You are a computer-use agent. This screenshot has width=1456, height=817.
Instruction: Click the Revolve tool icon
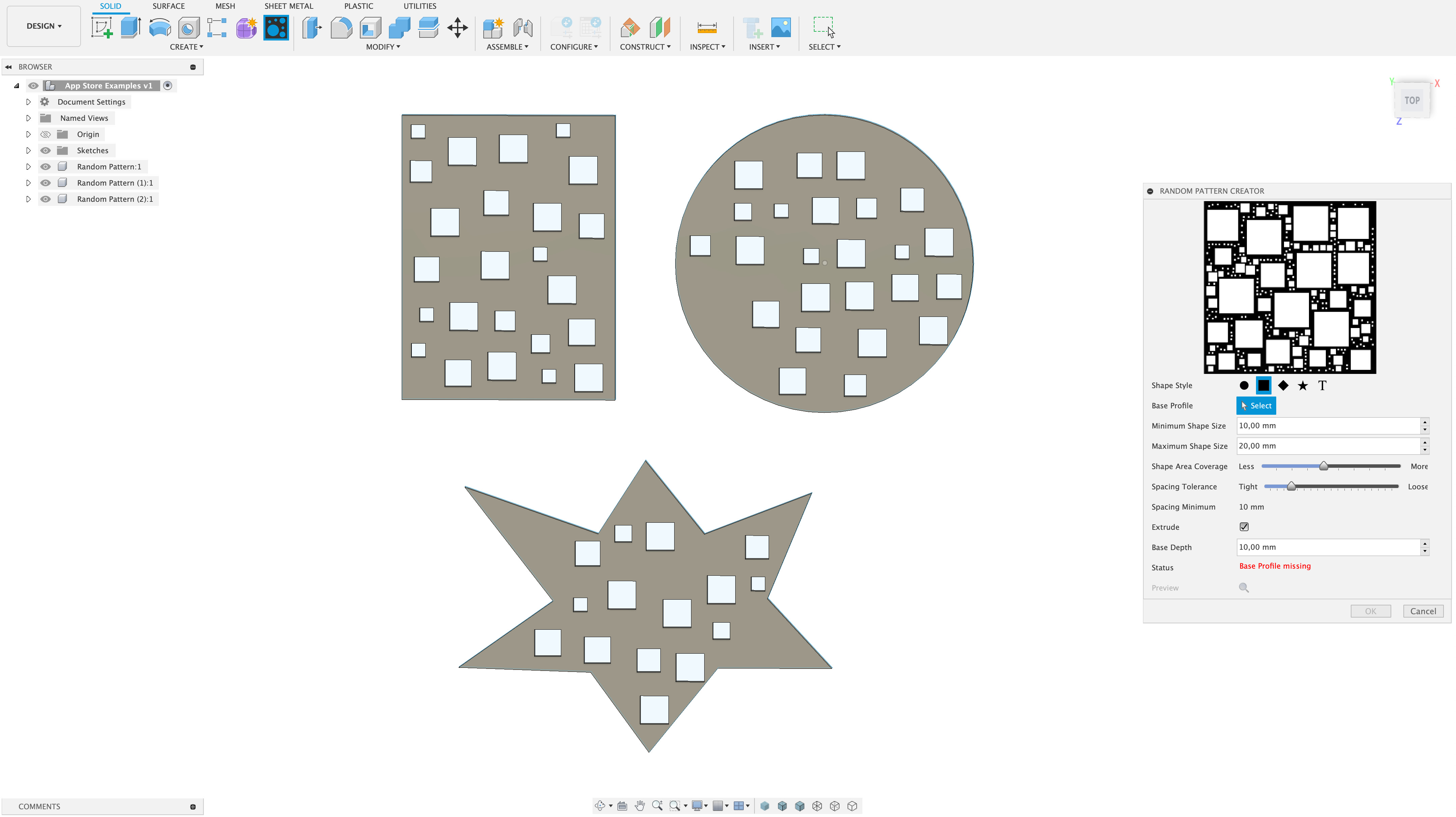pos(160,27)
